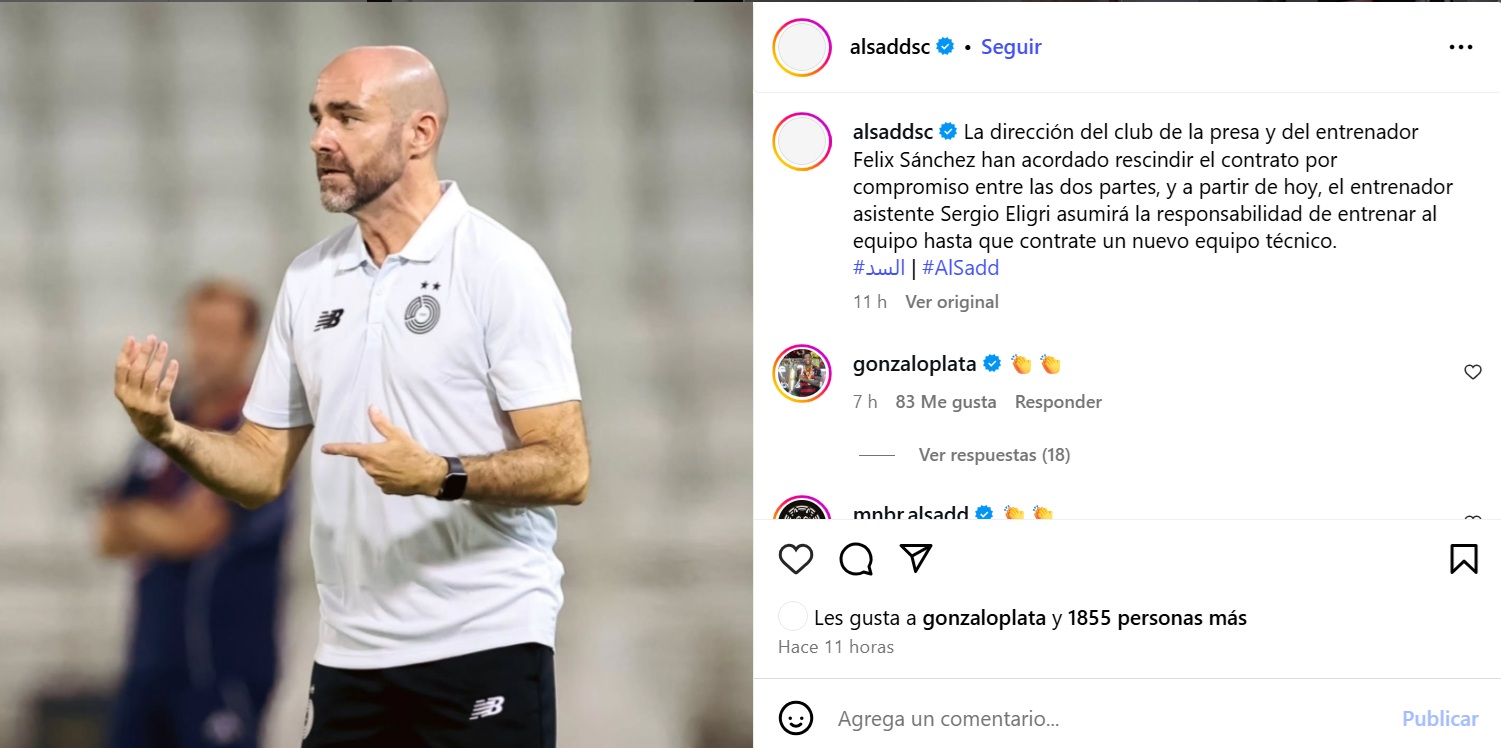Click the coach photo of the post

tap(376, 374)
